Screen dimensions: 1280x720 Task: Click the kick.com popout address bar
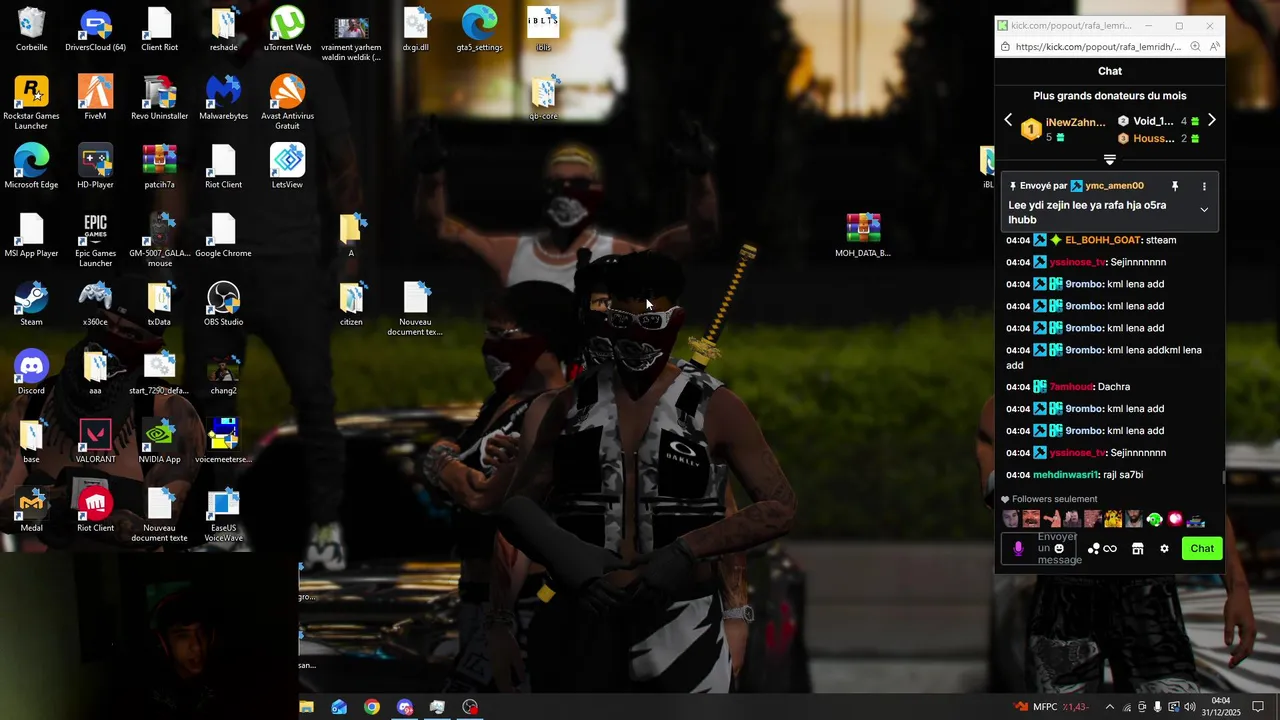point(1098,47)
